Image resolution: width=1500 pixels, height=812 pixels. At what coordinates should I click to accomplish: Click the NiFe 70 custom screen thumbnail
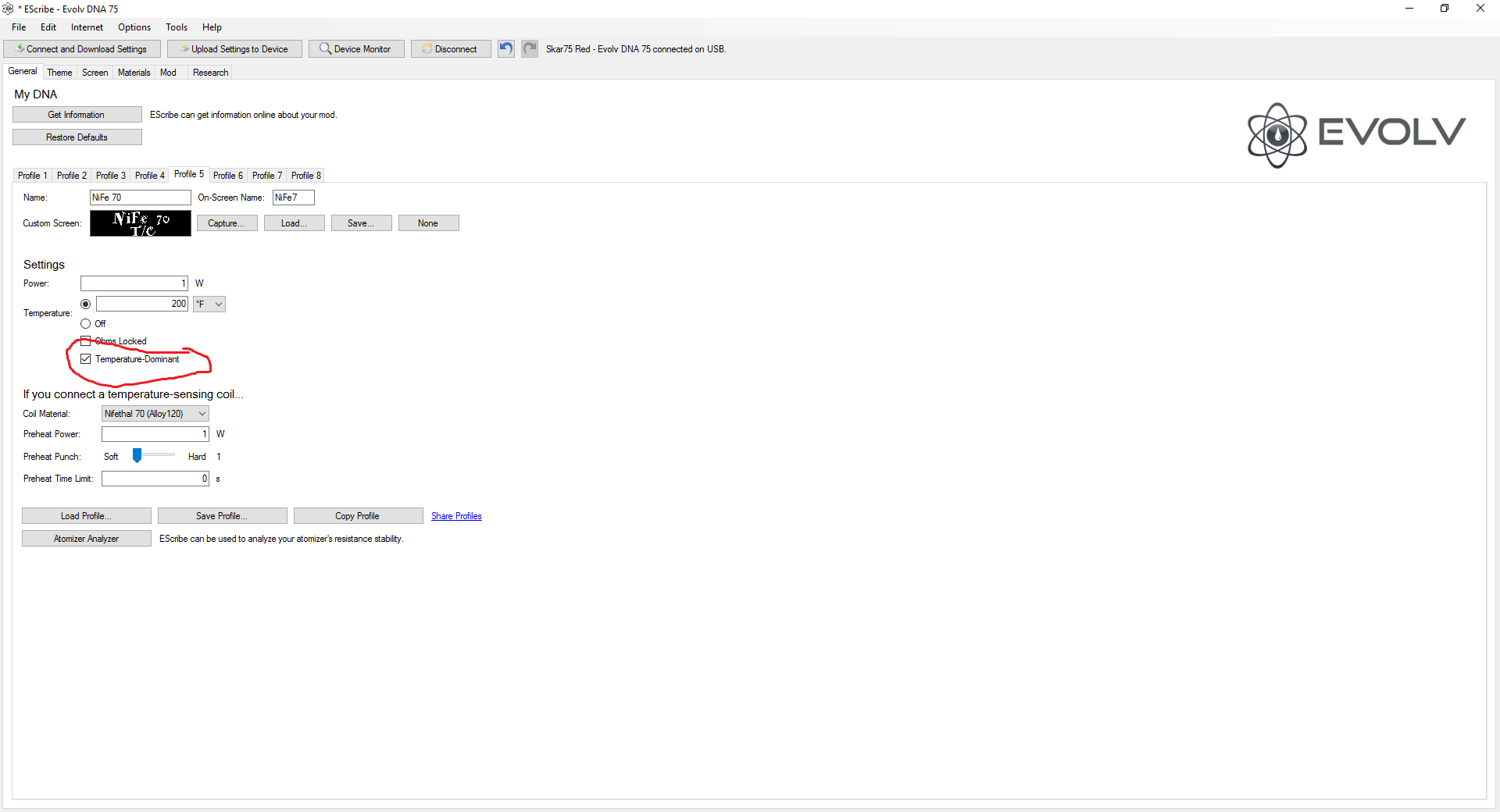point(141,223)
